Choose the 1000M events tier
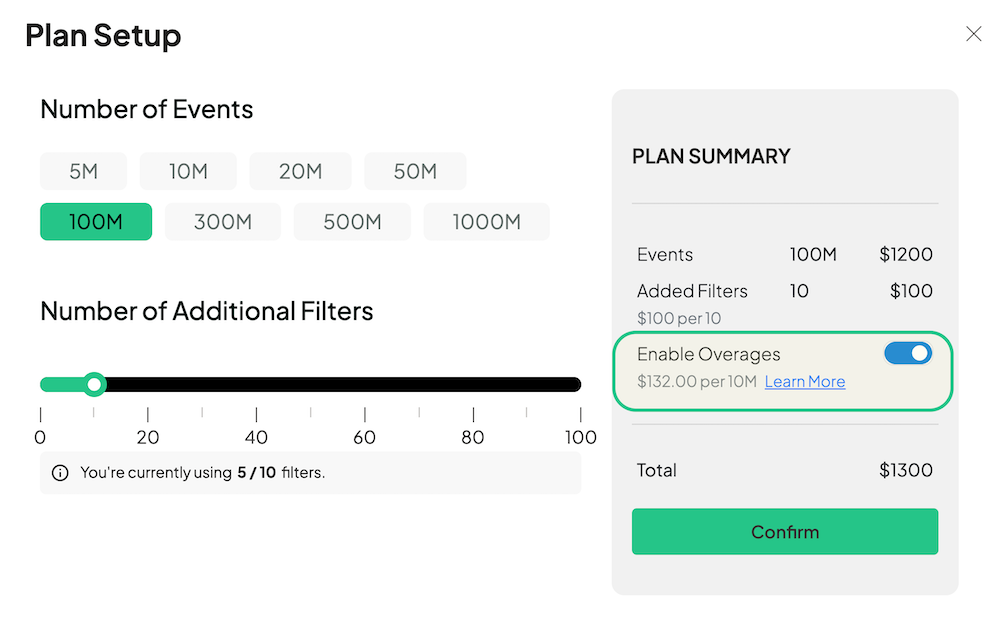 coord(486,222)
